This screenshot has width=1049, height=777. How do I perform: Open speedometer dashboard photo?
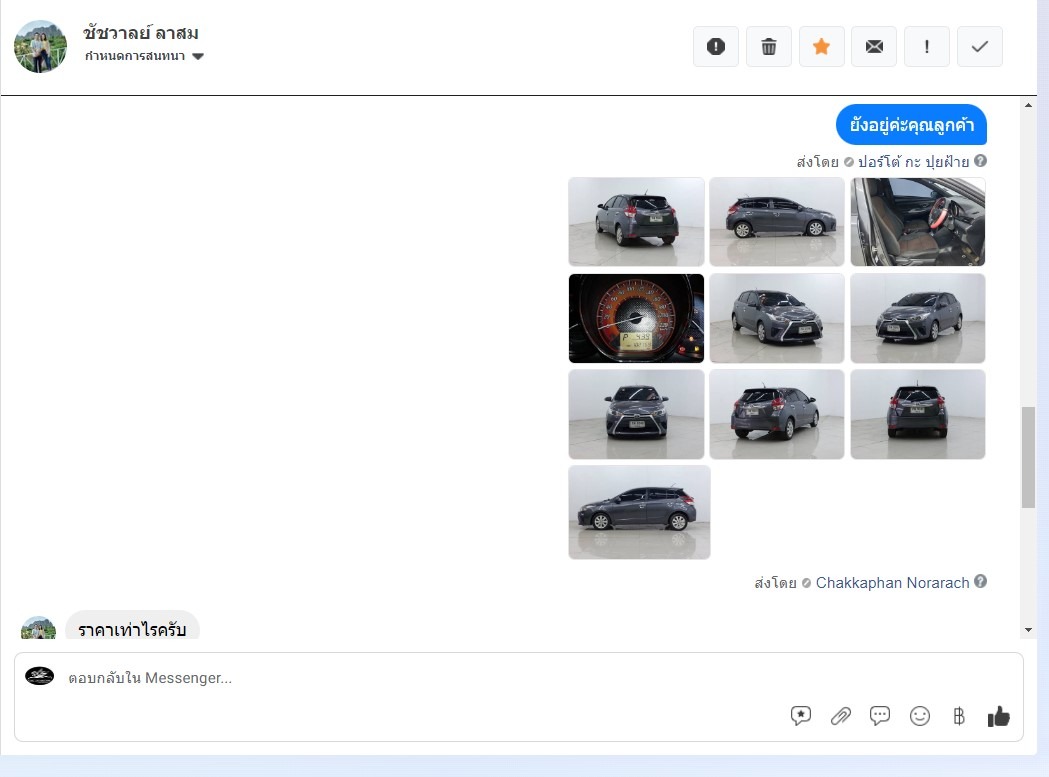tap(636, 318)
